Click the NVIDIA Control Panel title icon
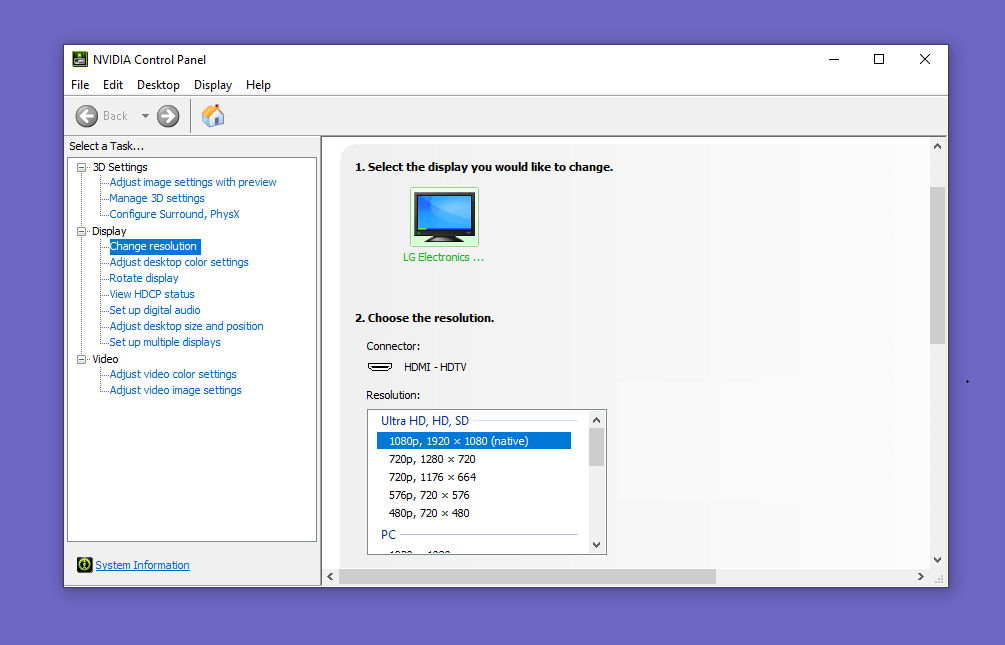The height and width of the screenshot is (645, 1005). 79,59
